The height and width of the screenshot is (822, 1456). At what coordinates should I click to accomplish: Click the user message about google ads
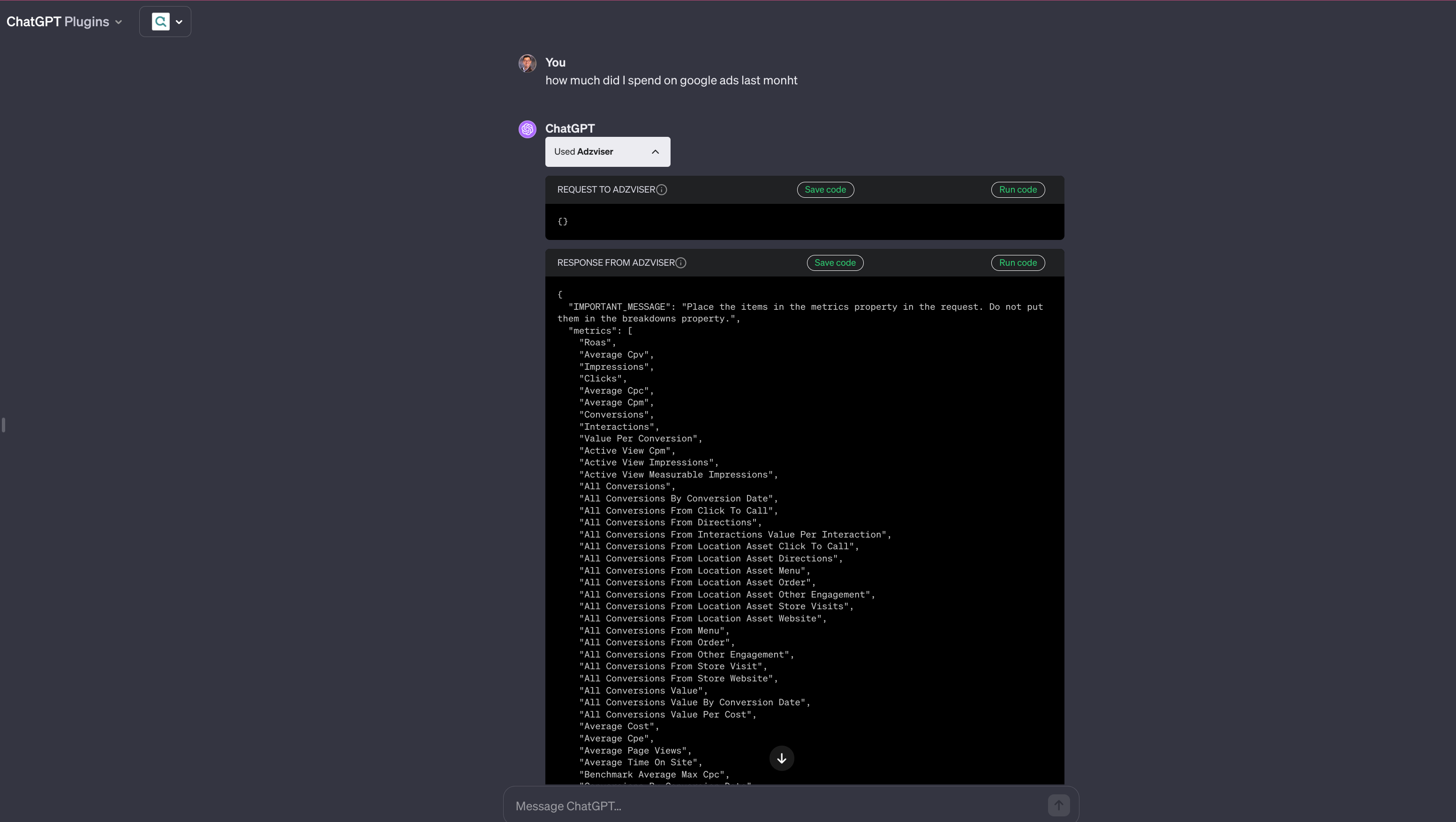click(671, 80)
